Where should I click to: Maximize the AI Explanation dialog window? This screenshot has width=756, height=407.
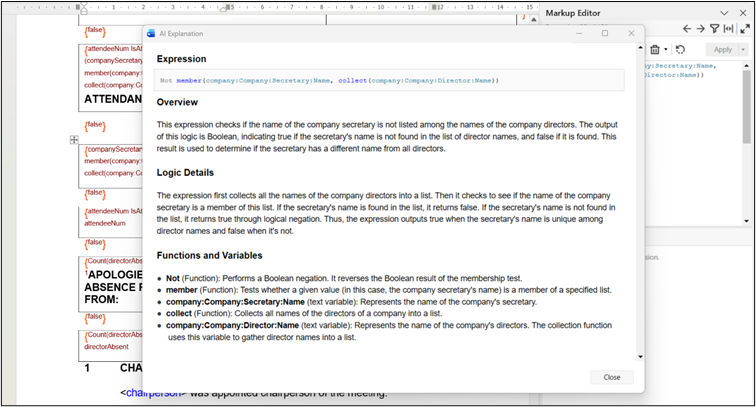point(604,33)
